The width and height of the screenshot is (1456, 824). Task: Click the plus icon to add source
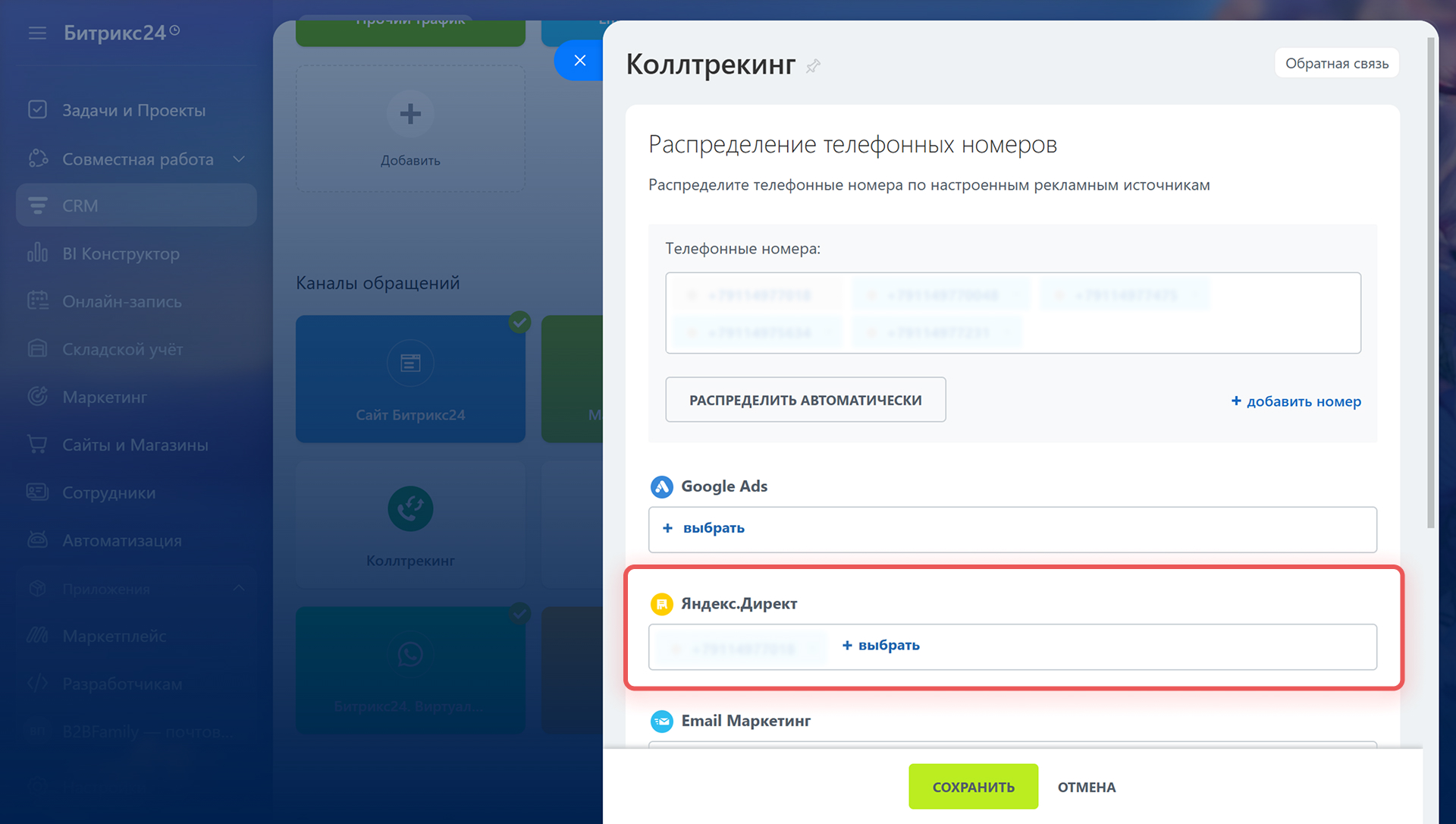(x=410, y=114)
